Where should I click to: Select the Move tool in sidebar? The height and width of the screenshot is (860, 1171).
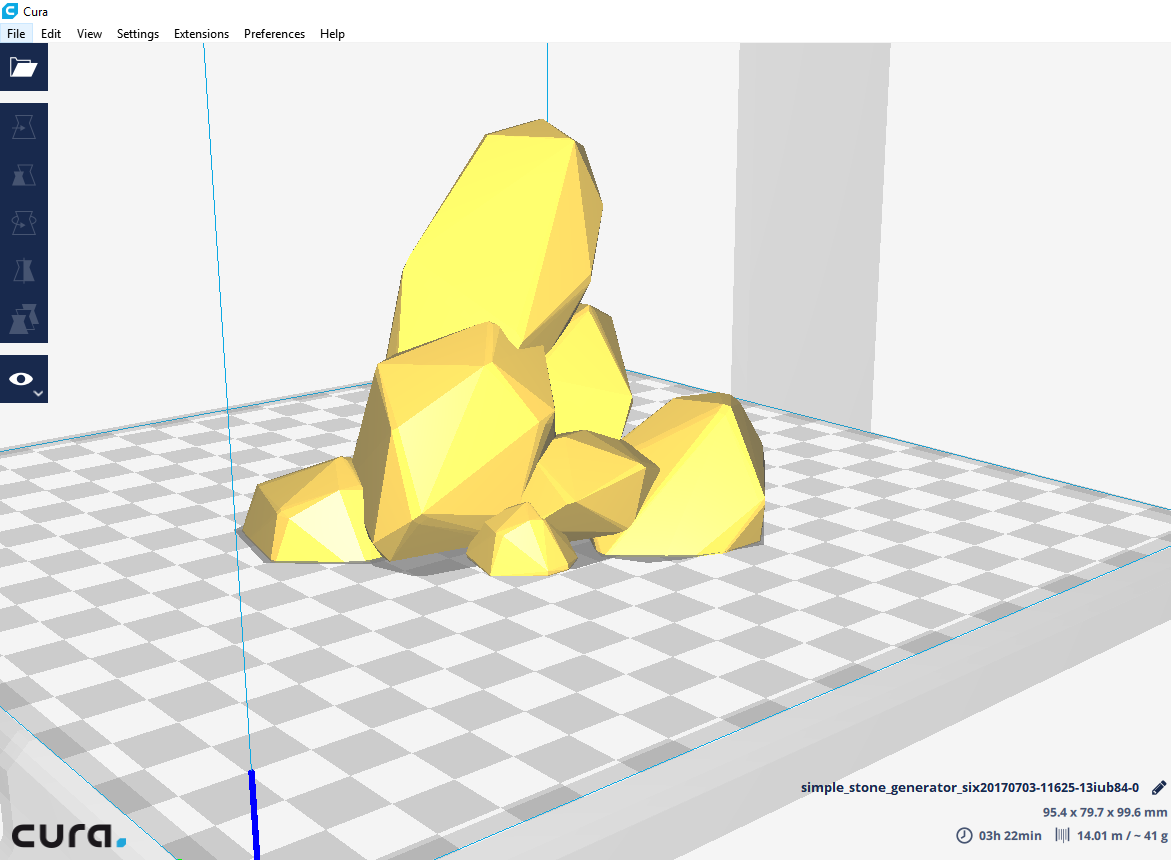tap(24, 127)
